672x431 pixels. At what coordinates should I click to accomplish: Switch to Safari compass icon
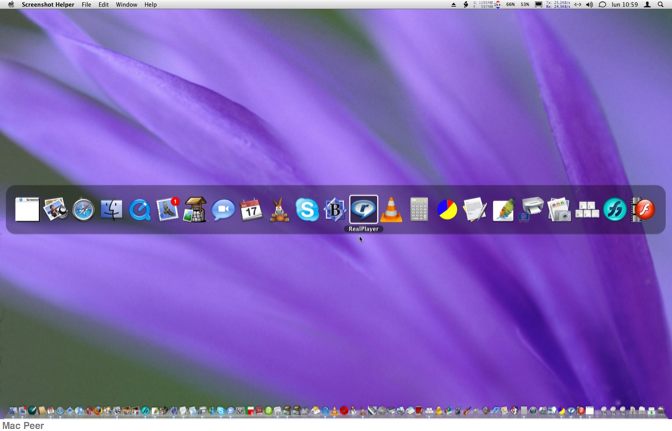click(x=83, y=210)
